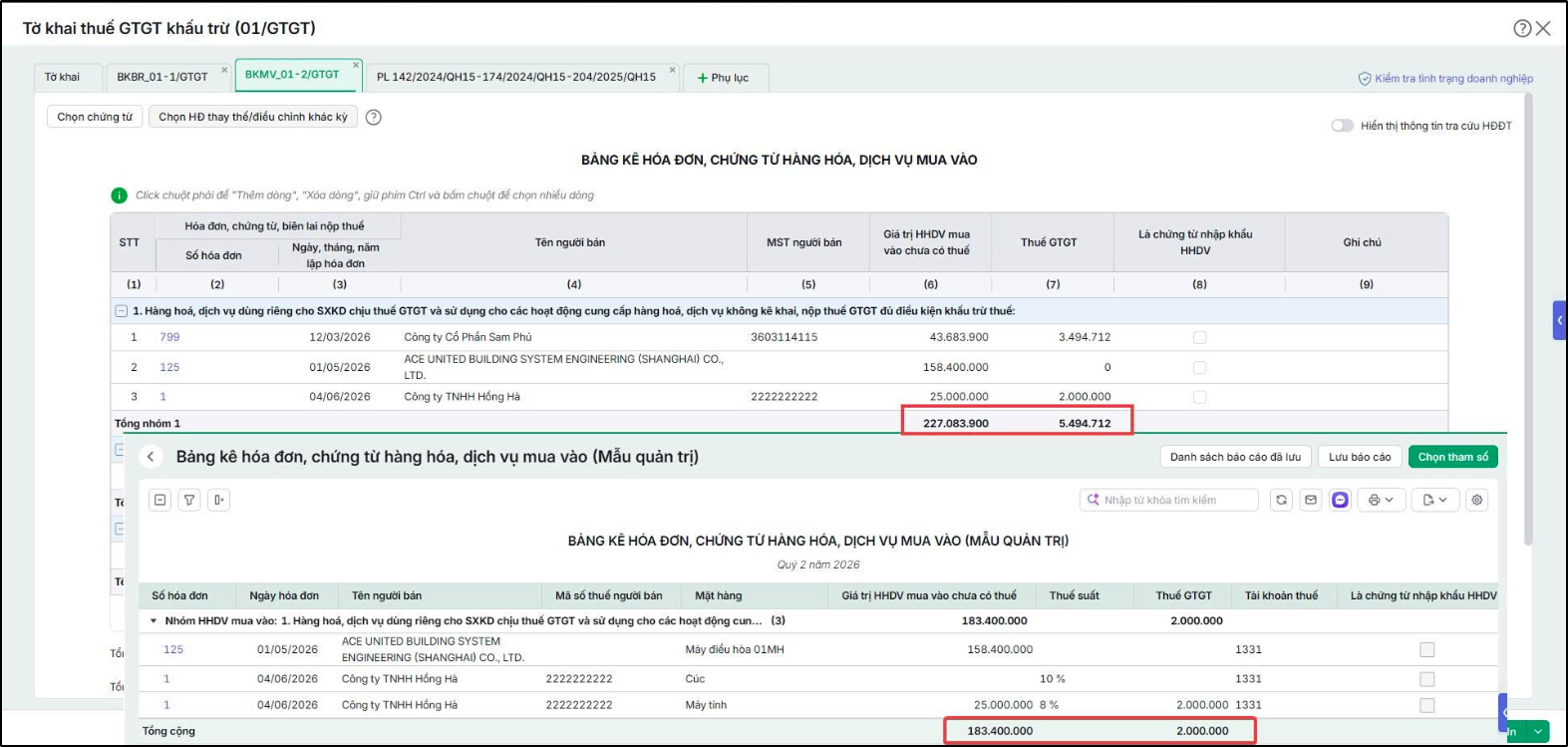Image resolution: width=1568 pixels, height=747 pixels.
Task: Click Kiểm tra tình trạng doanh nghiệp link
Action: pyautogui.click(x=1446, y=79)
